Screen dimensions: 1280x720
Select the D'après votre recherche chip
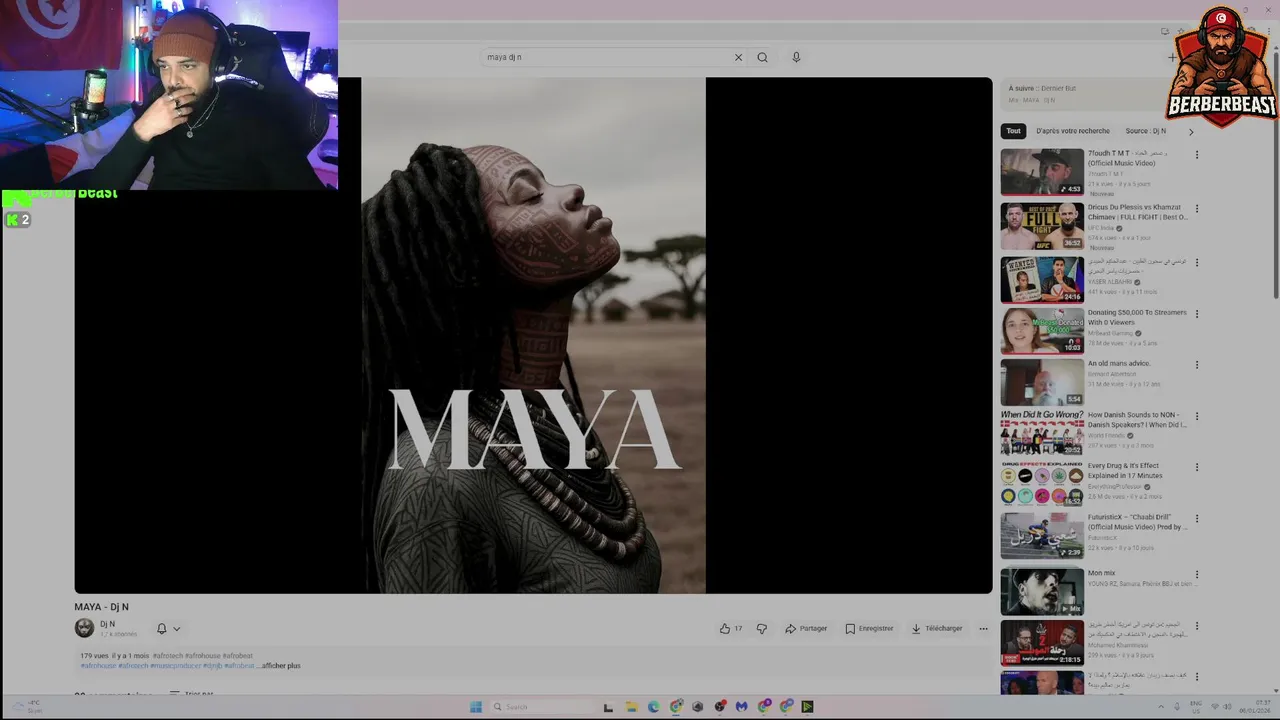[x=1072, y=131]
